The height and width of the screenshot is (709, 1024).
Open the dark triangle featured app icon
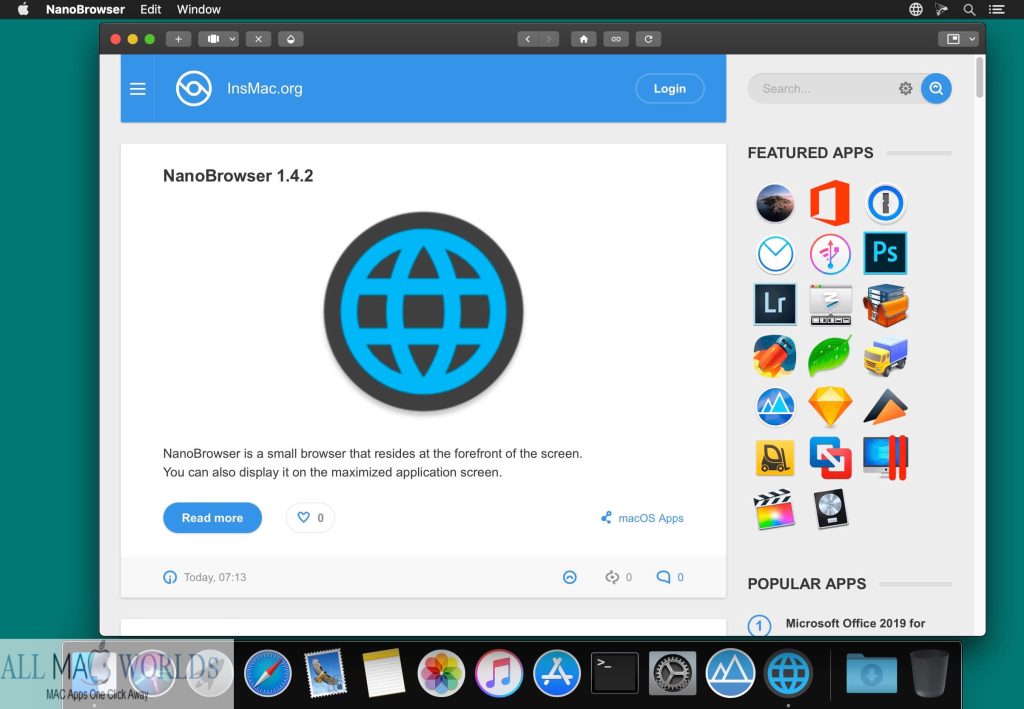[x=886, y=407]
